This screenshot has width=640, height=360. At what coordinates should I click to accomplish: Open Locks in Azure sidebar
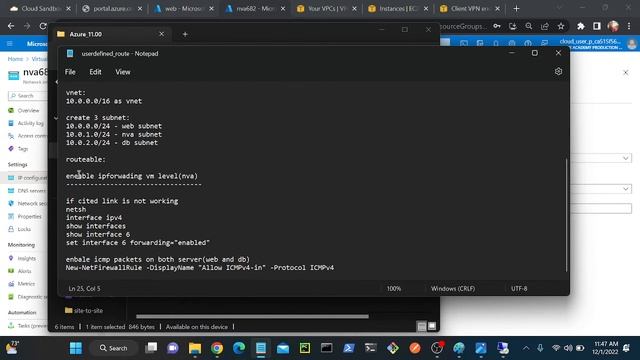pyautogui.click(x=24, y=229)
